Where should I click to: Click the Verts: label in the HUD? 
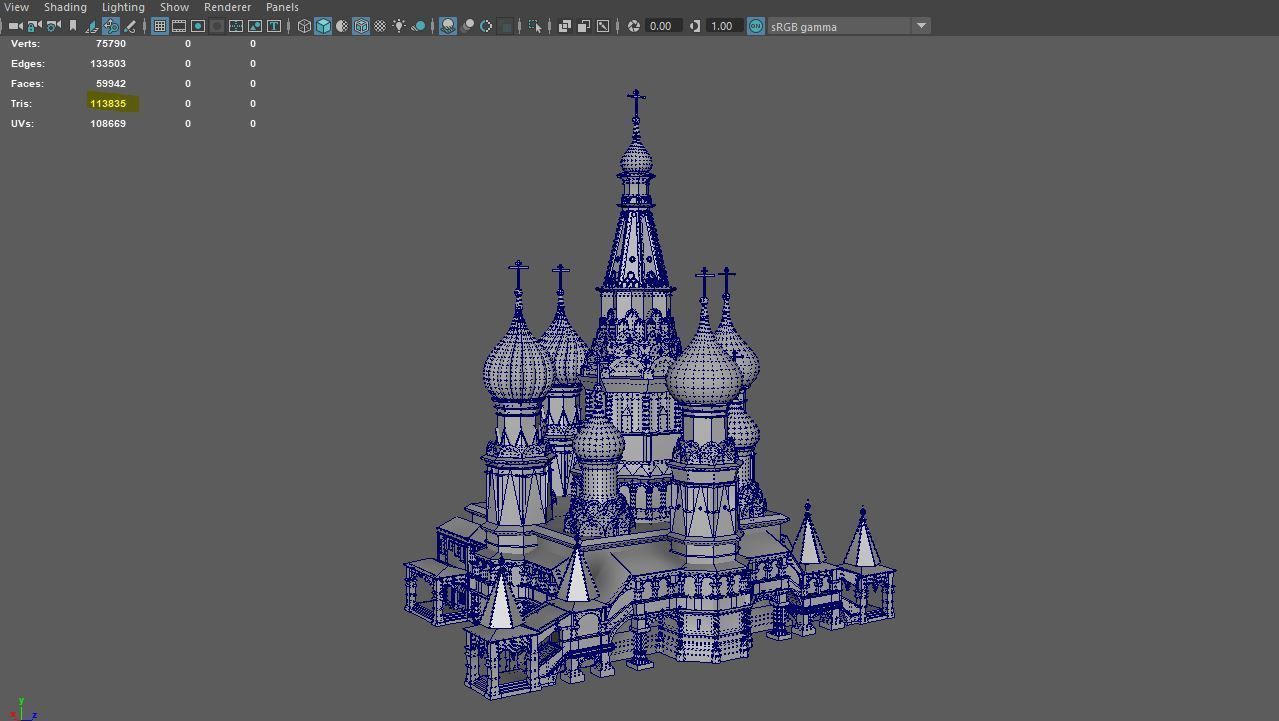(x=25, y=44)
